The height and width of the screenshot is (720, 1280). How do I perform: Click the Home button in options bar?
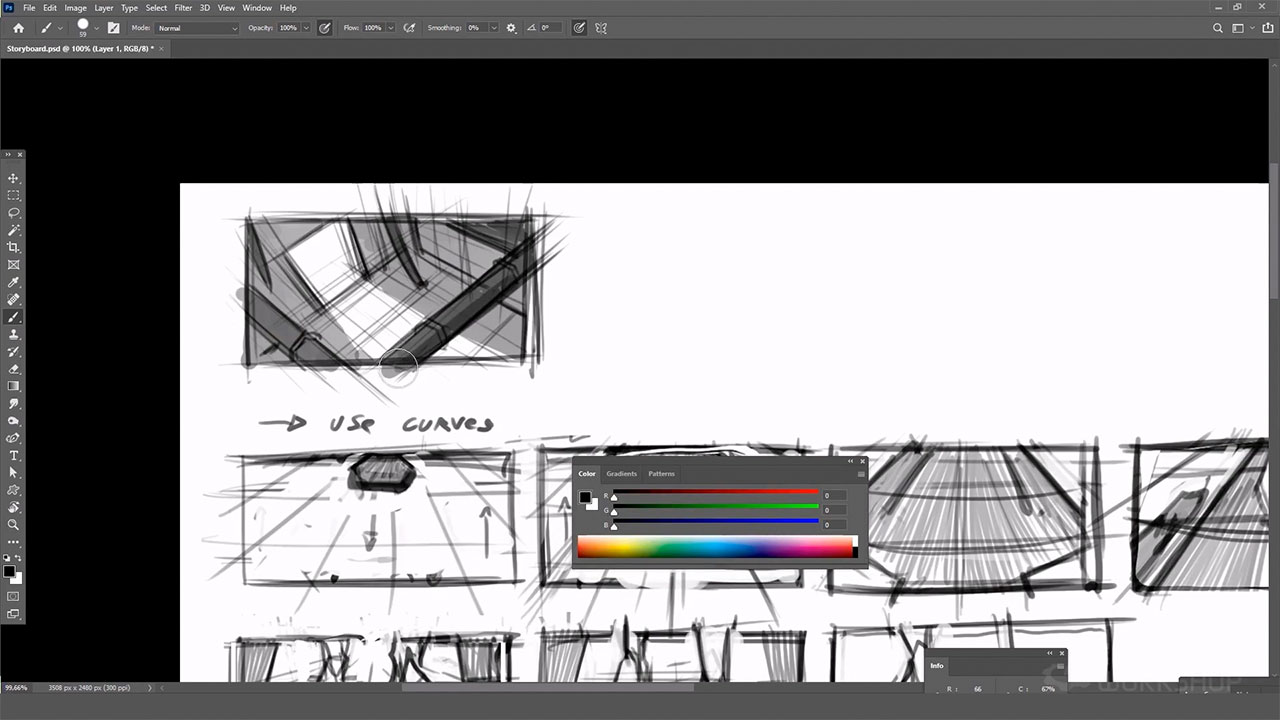coord(18,28)
